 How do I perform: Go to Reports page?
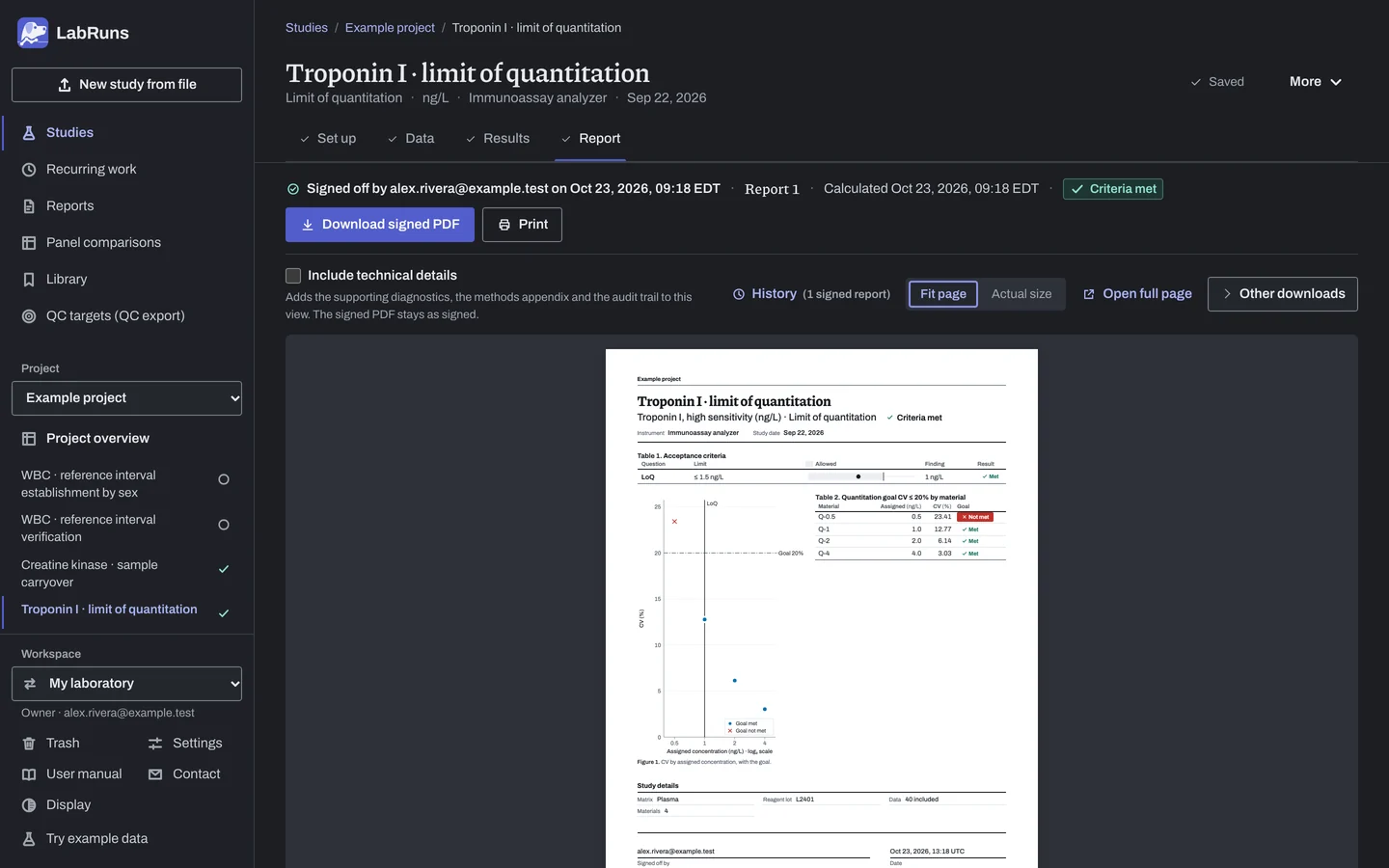tap(127, 206)
